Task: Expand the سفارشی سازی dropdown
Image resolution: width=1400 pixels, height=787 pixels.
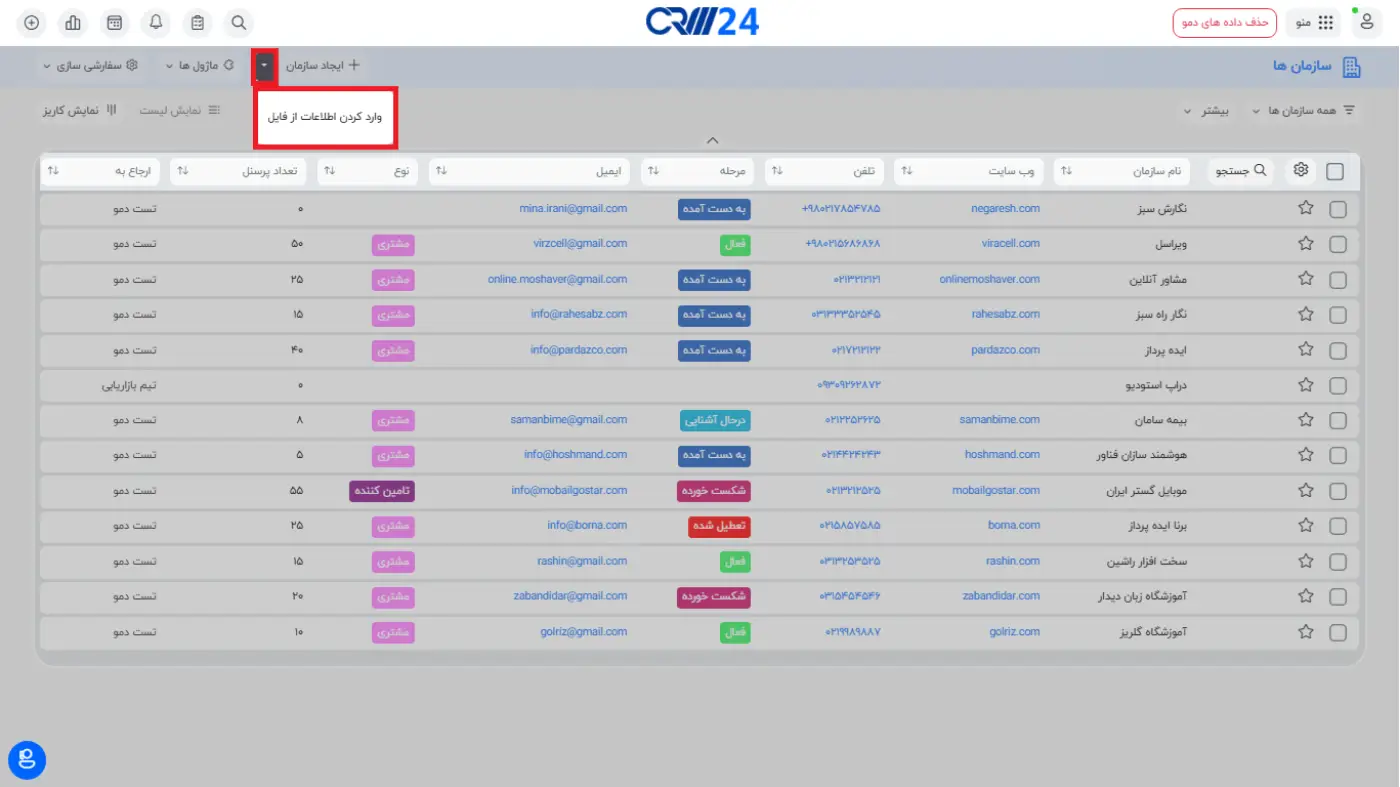Action: [90, 66]
